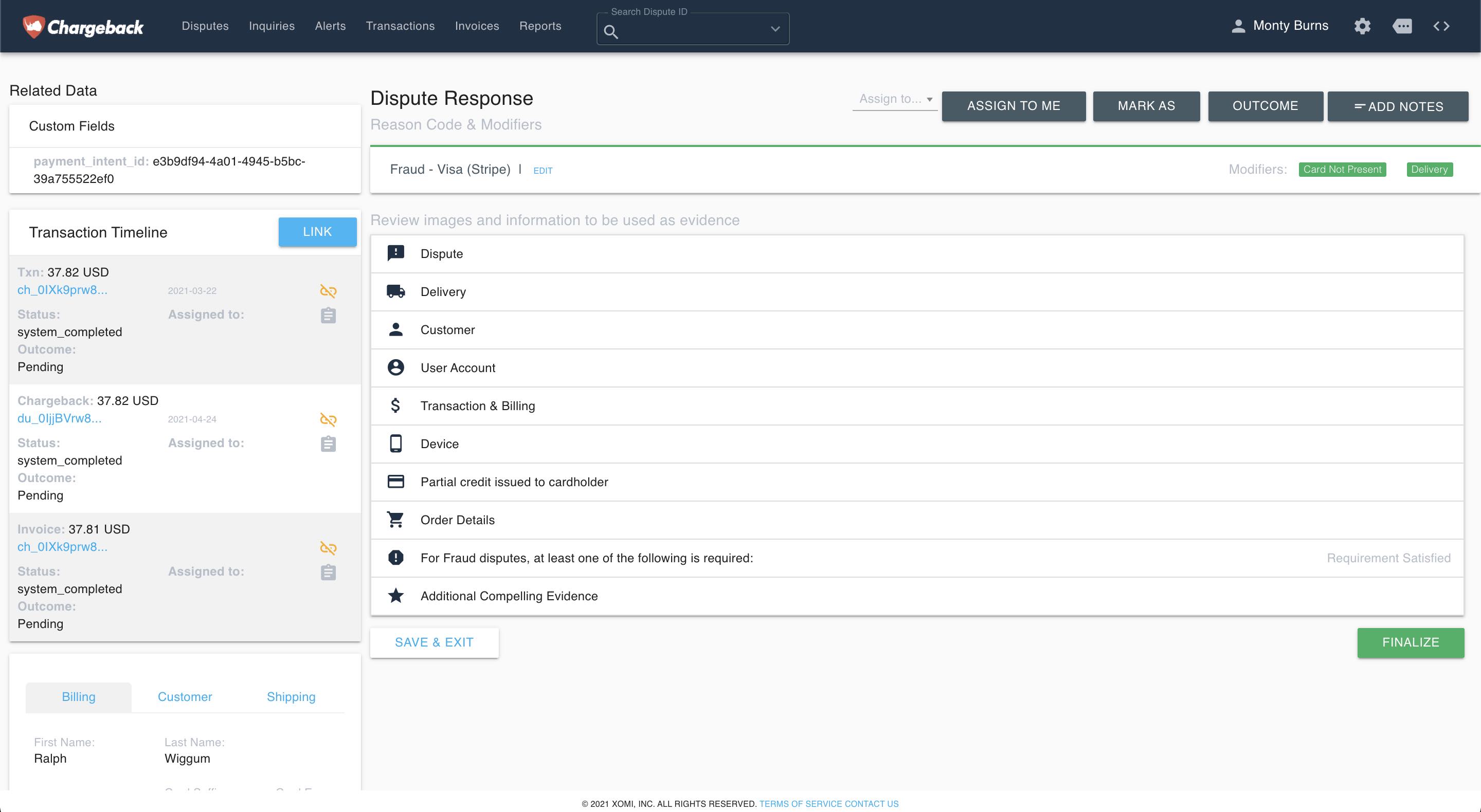Click the Customer person icon
This screenshot has width=1481, height=812.
(x=395, y=329)
